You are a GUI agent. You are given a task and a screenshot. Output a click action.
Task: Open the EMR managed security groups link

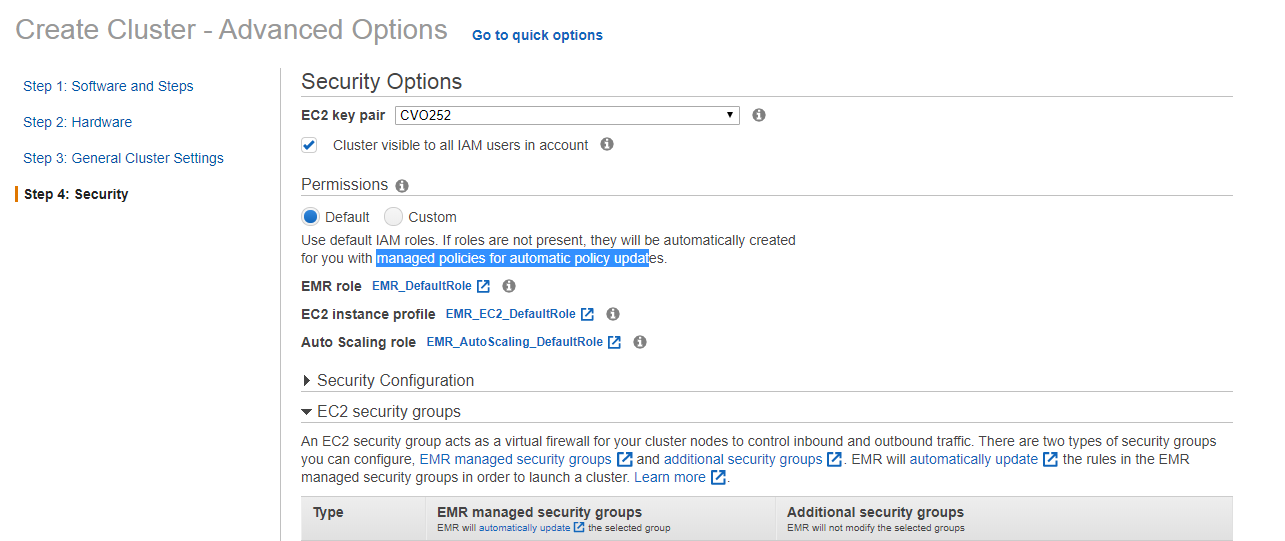tap(515, 459)
